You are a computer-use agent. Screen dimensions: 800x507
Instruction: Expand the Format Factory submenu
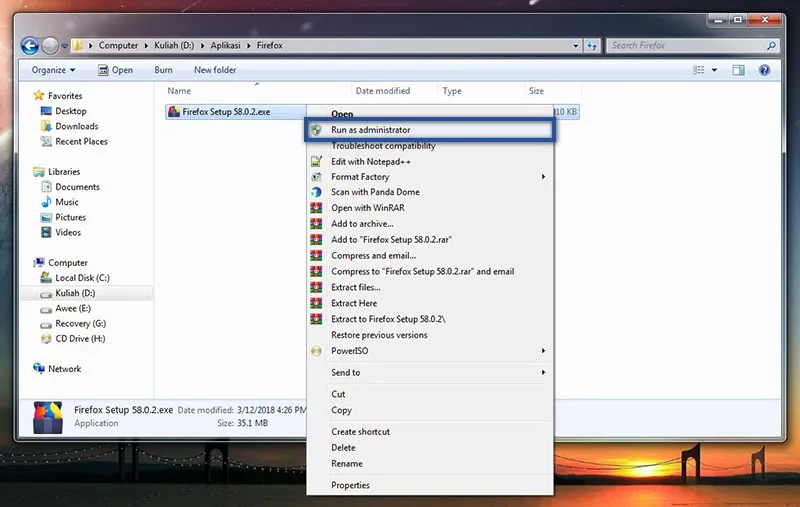pyautogui.click(x=430, y=177)
